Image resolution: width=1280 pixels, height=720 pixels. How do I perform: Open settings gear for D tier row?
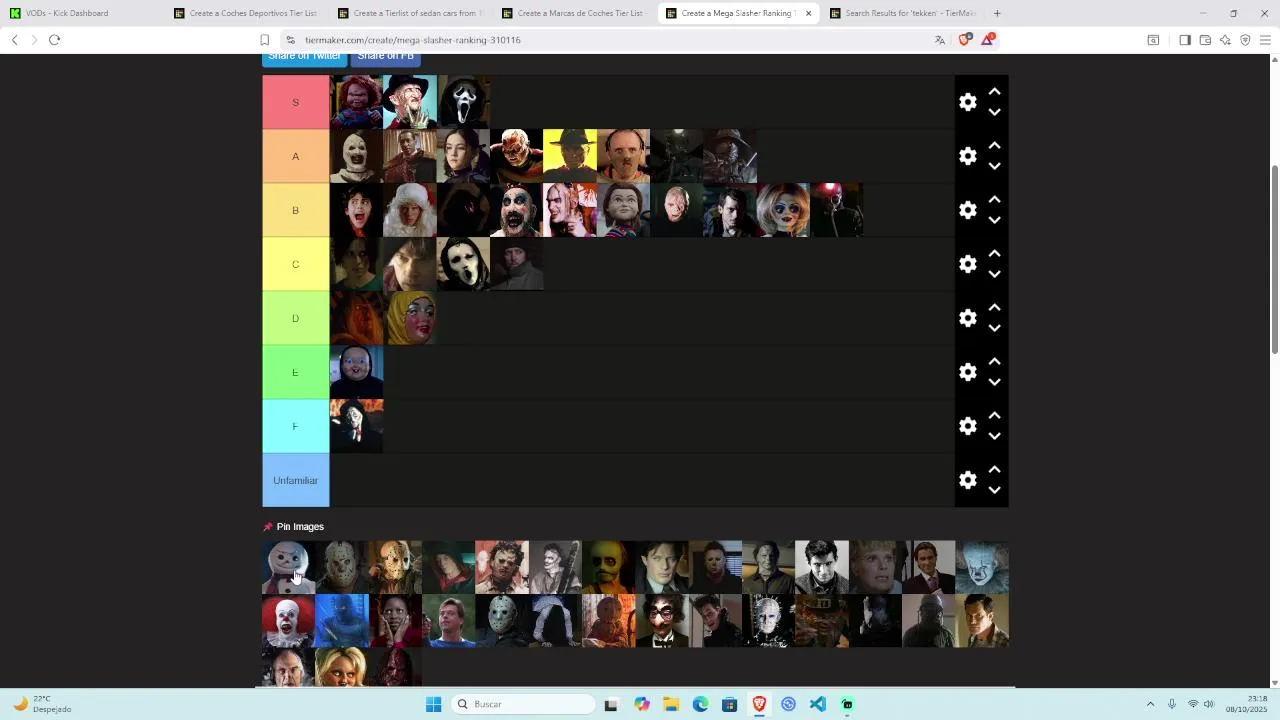[x=968, y=318]
